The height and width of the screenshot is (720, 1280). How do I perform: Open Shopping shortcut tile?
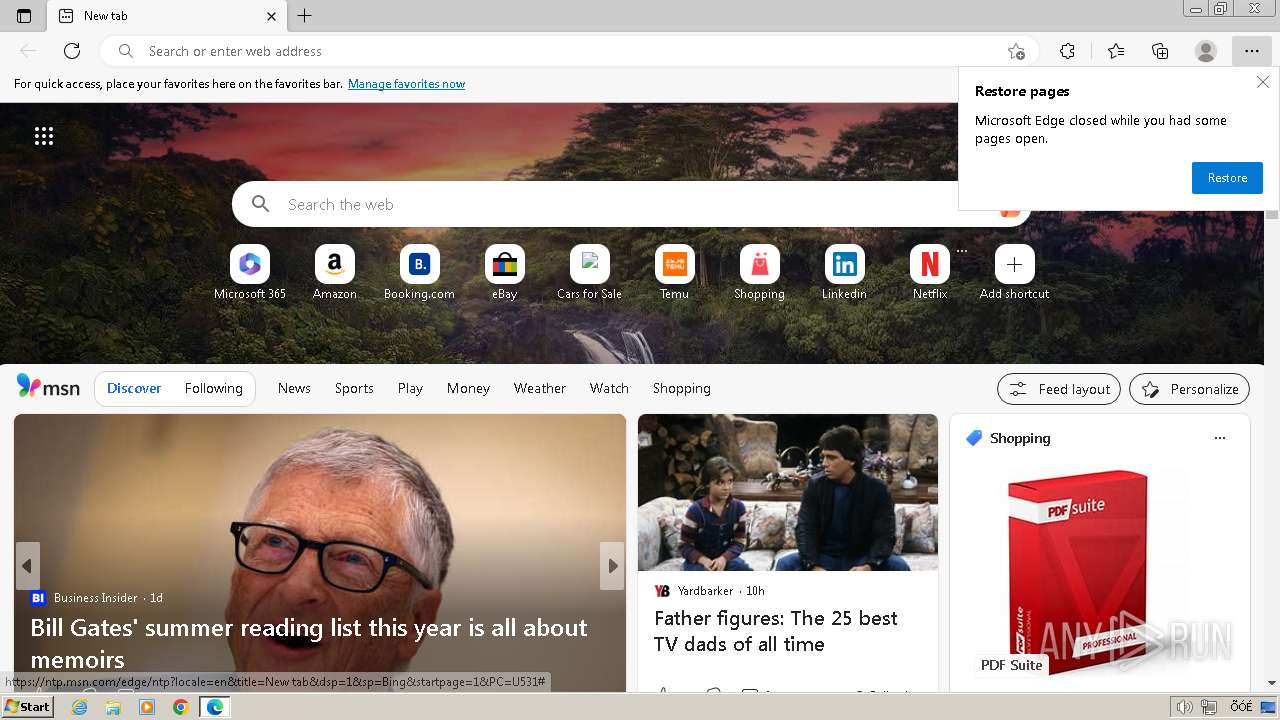(760, 272)
